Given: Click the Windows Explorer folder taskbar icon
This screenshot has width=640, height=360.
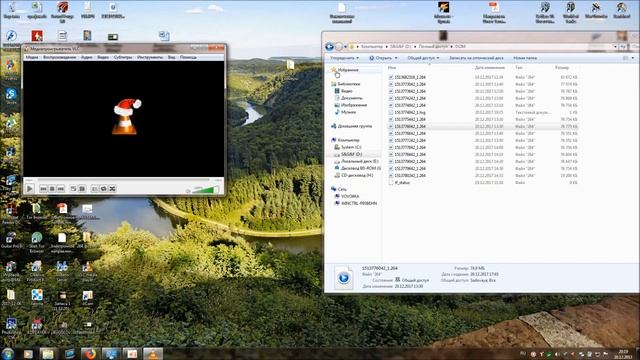Looking at the screenshot, I should click(x=47, y=354).
